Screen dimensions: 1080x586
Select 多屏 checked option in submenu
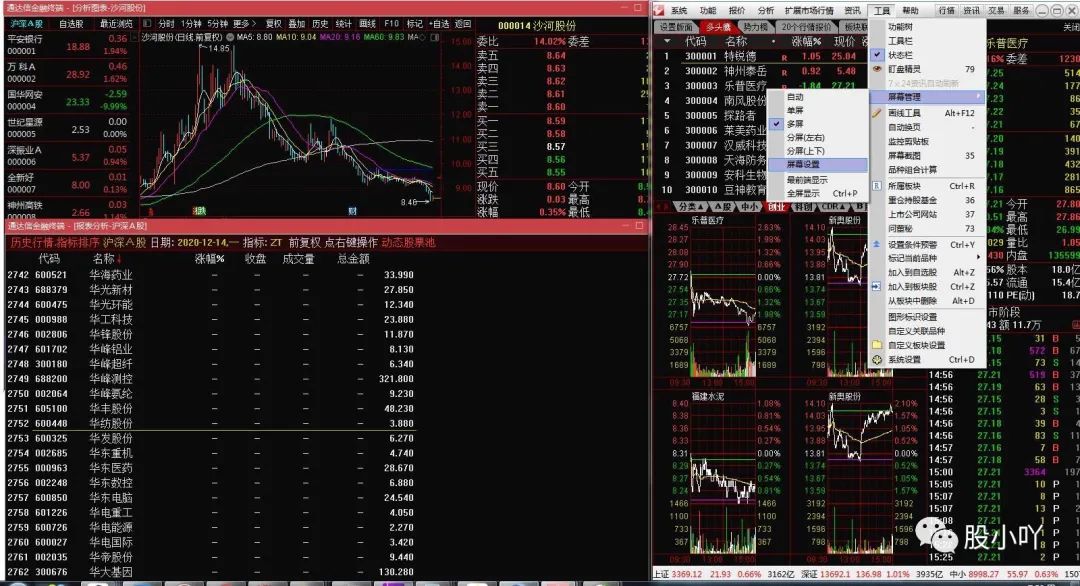coord(816,124)
